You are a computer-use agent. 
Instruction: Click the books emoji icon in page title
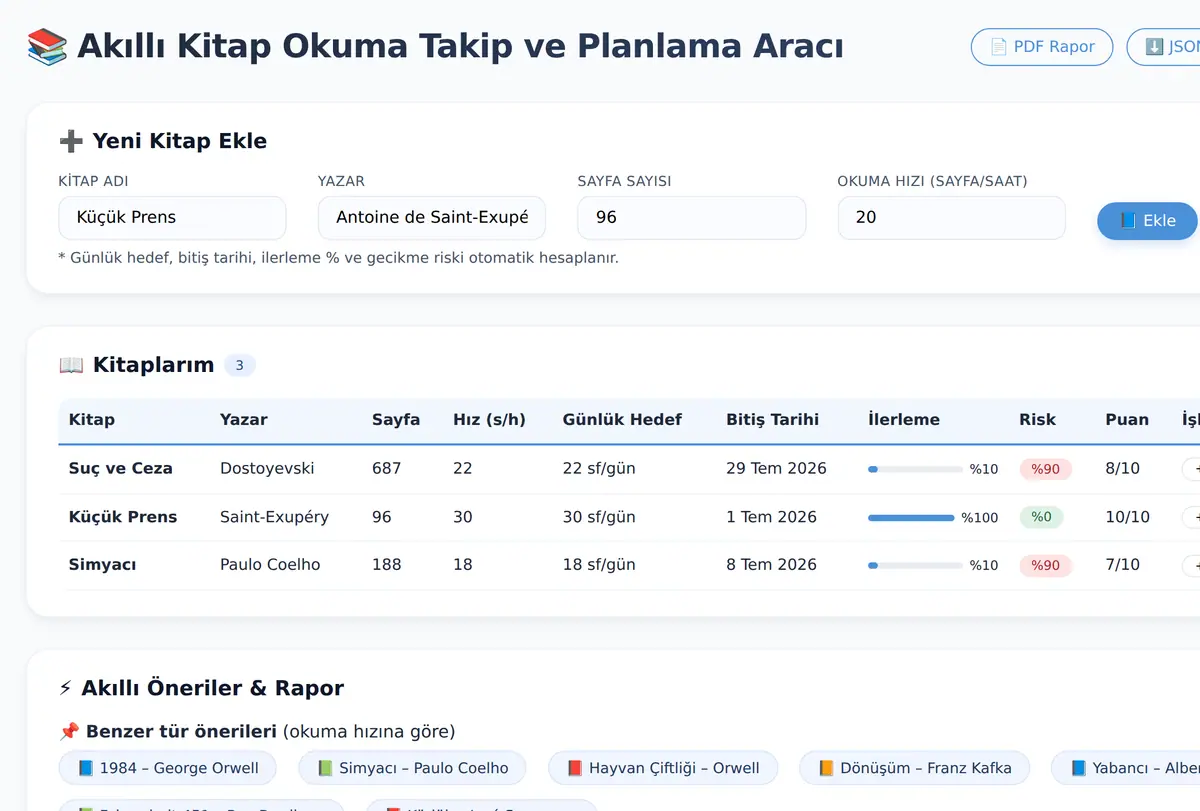point(47,46)
